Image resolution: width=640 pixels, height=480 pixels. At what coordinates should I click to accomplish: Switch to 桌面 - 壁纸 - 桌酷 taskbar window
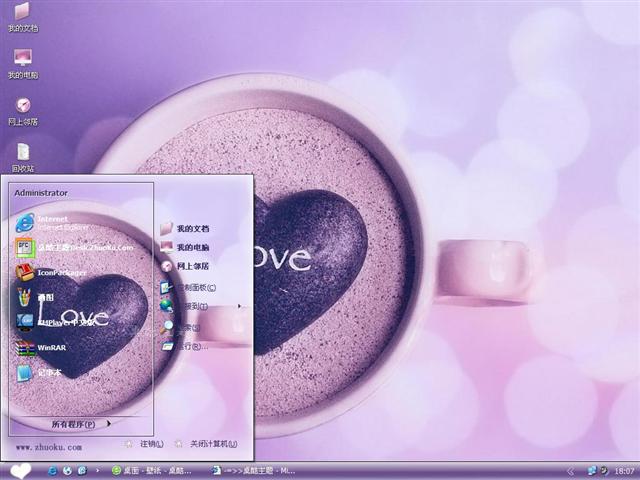pos(152,471)
